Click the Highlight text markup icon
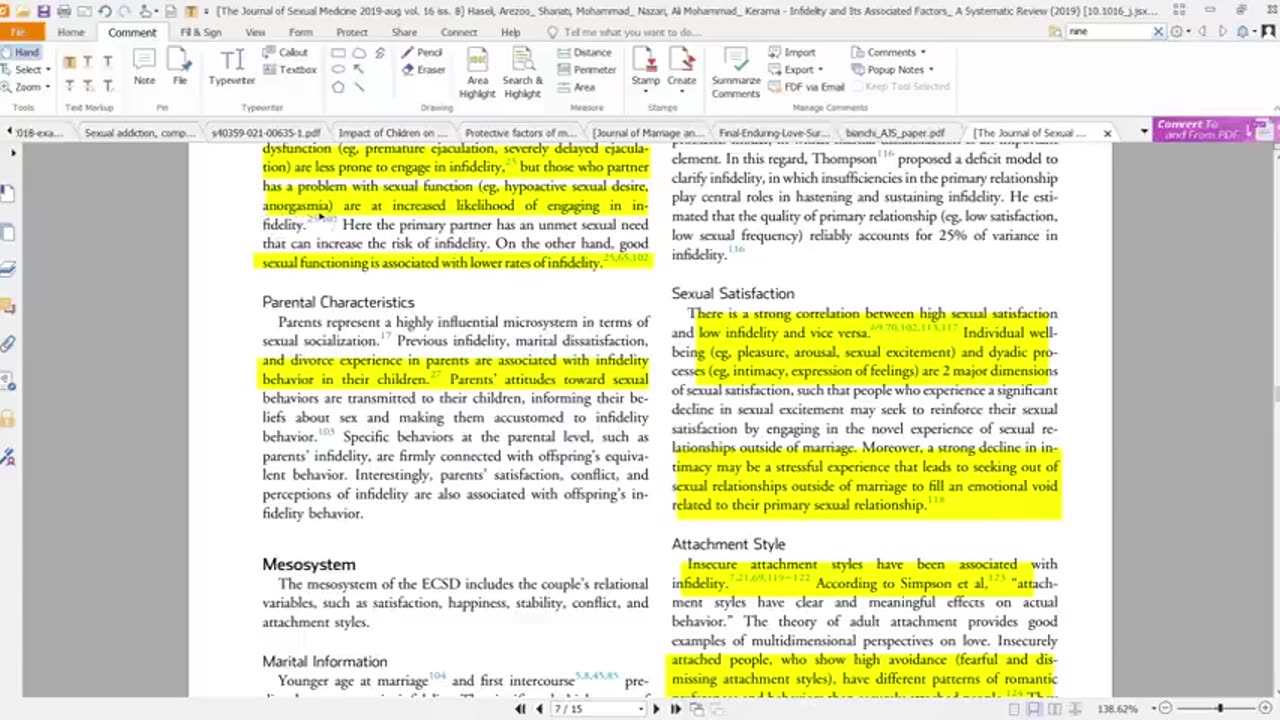Image resolution: width=1280 pixels, height=720 pixels. coord(69,62)
